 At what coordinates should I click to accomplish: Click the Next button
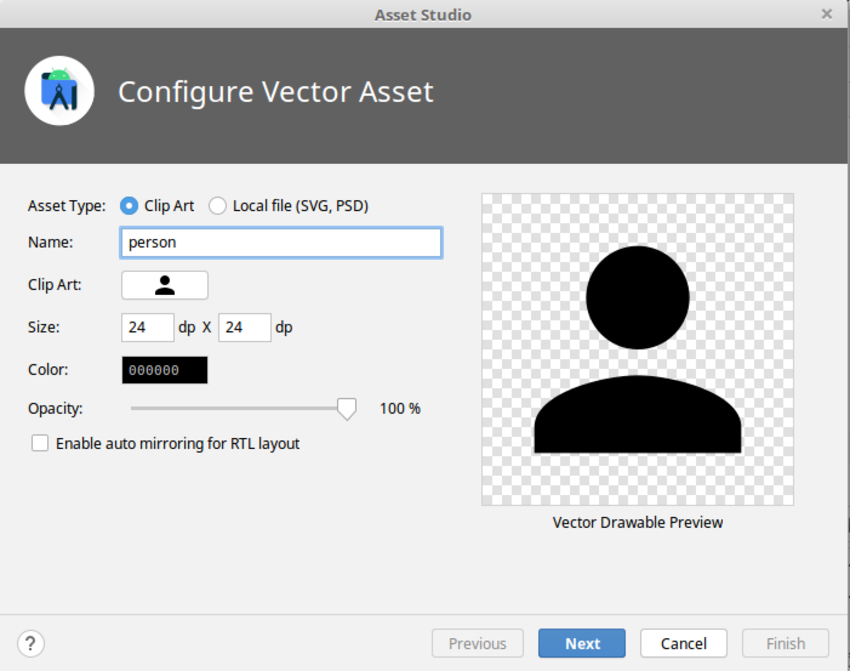coord(582,643)
